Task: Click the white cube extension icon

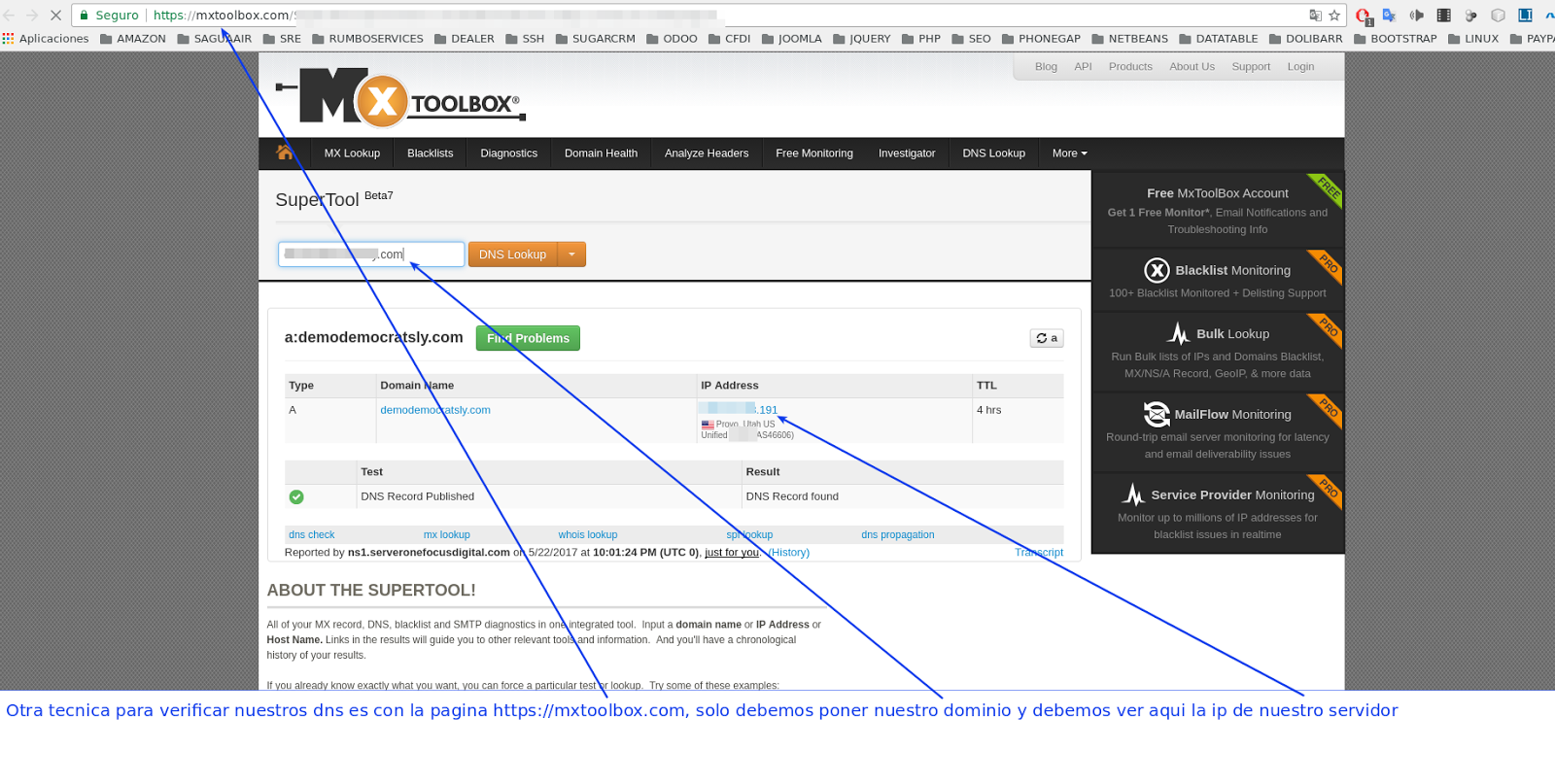Action: point(1498,15)
